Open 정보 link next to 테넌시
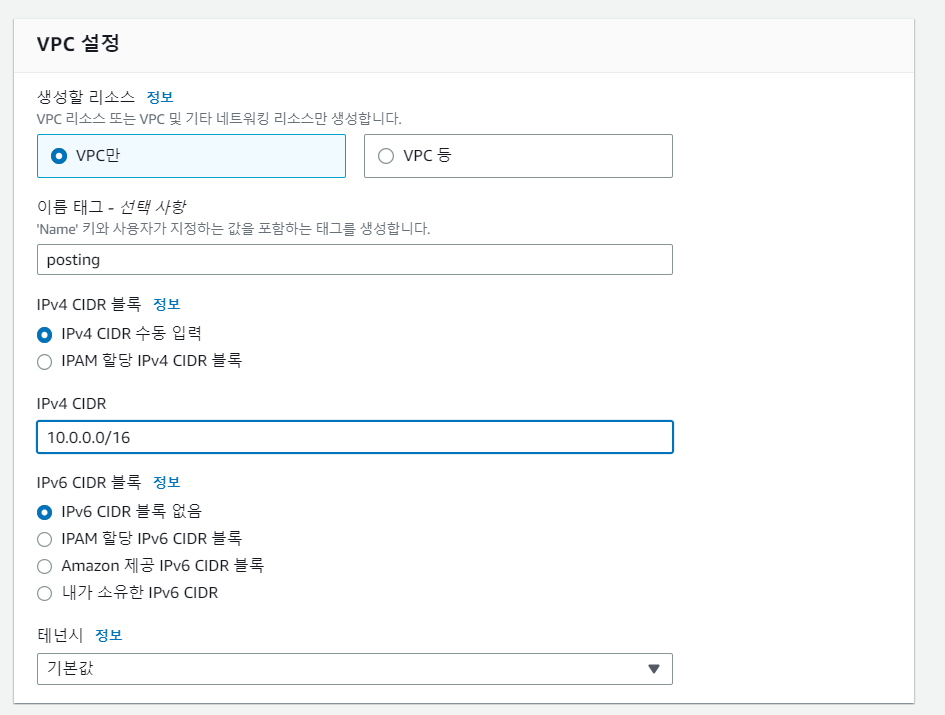Image resolution: width=945 pixels, height=715 pixels. [108, 635]
